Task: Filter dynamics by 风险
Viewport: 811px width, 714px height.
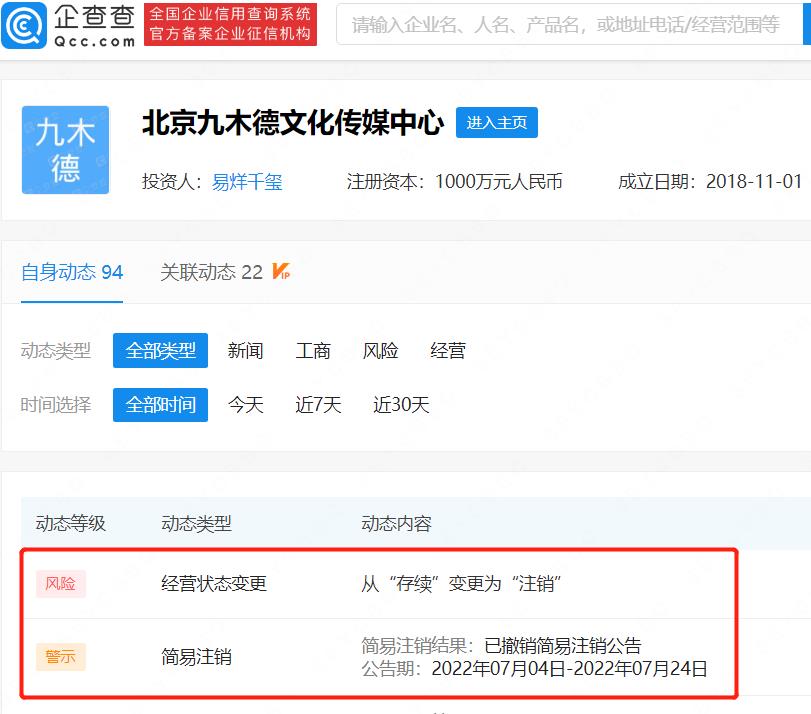Action: [380, 351]
